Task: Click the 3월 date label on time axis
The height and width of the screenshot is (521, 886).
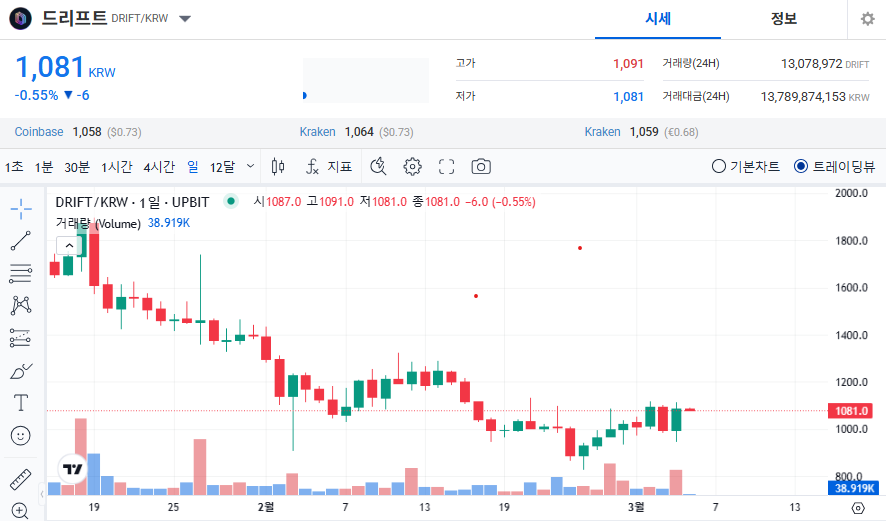Action: point(636,507)
